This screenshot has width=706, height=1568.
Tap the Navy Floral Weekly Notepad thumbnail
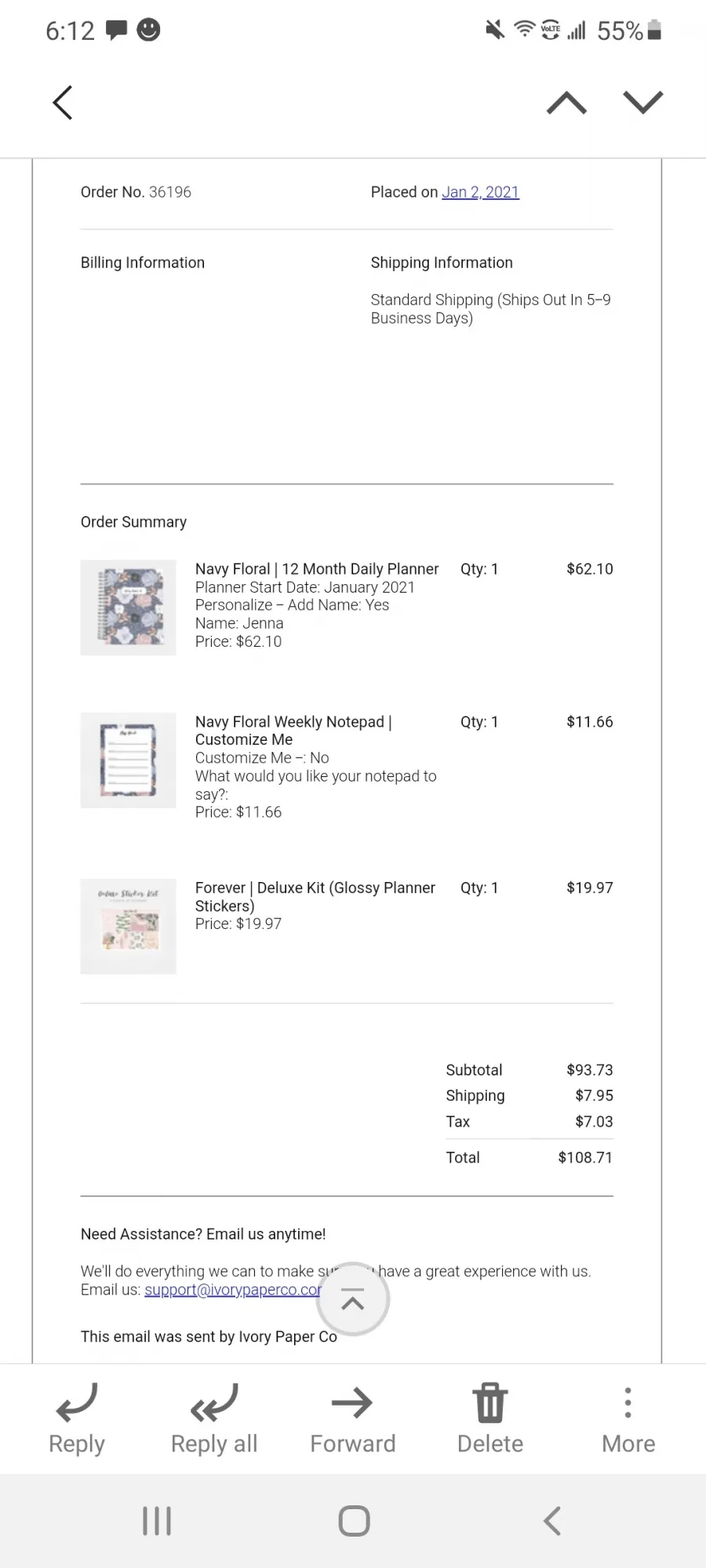point(129,760)
